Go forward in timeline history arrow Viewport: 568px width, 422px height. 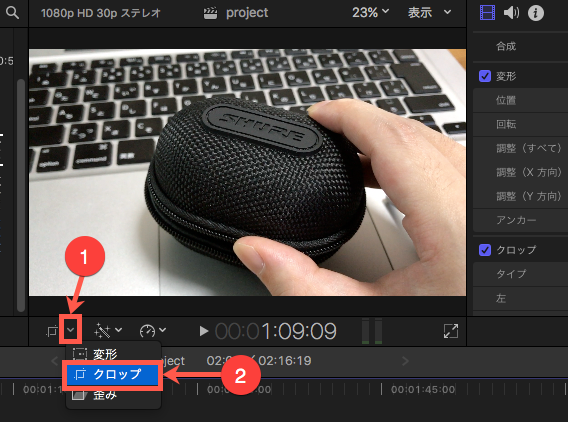tap(405, 361)
